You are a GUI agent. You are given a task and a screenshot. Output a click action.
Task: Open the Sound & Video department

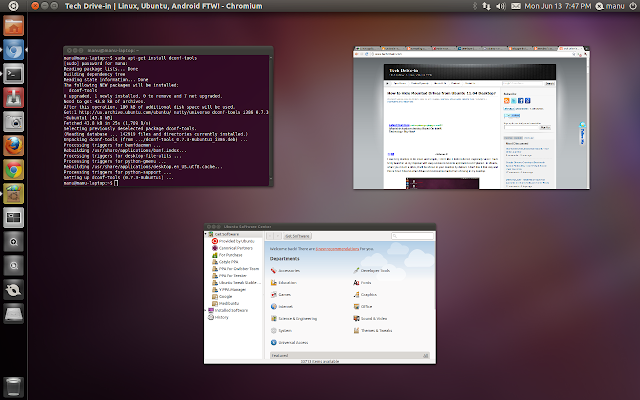tap(370, 319)
